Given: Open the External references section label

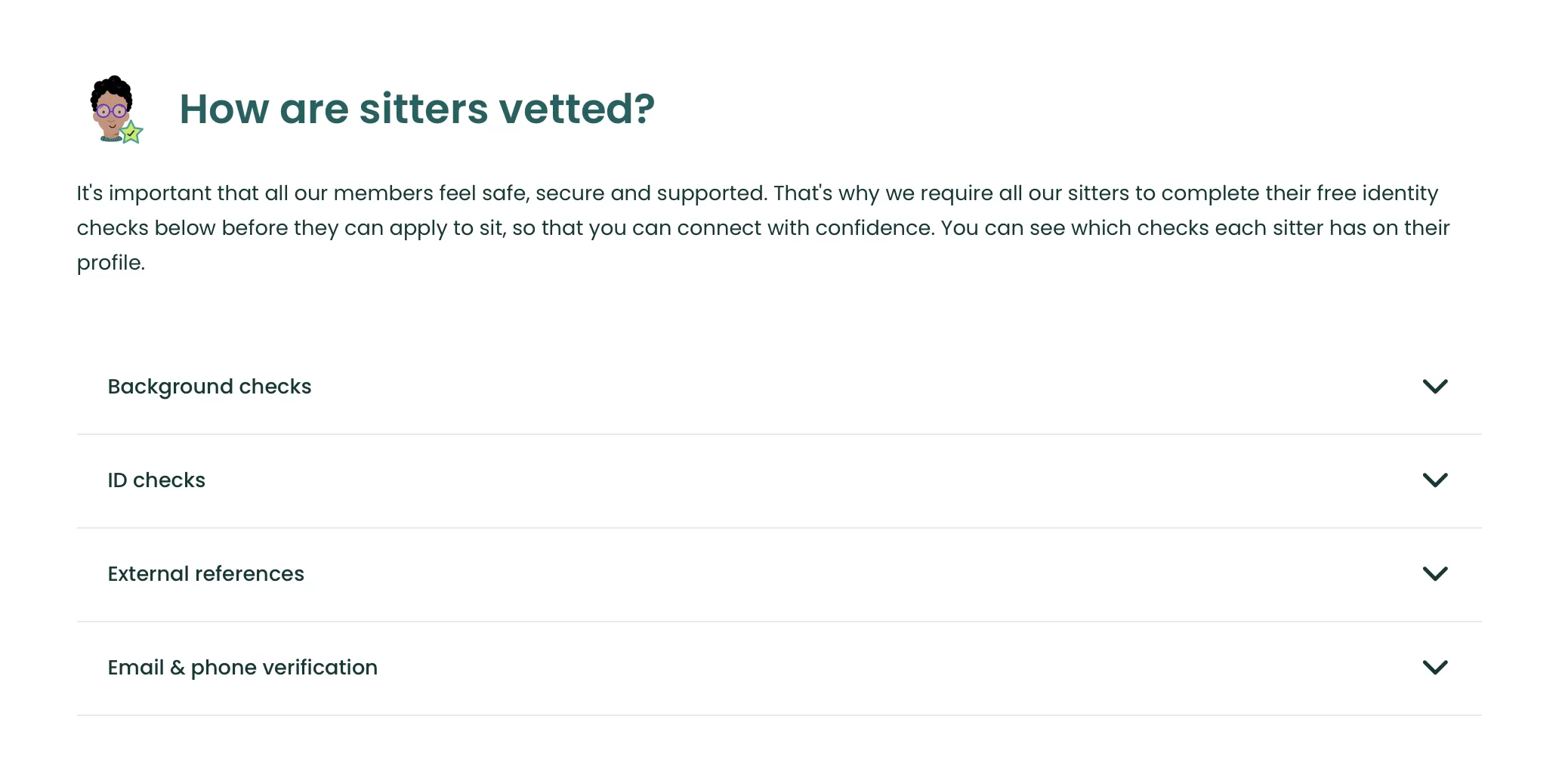Looking at the screenshot, I should [x=205, y=574].
